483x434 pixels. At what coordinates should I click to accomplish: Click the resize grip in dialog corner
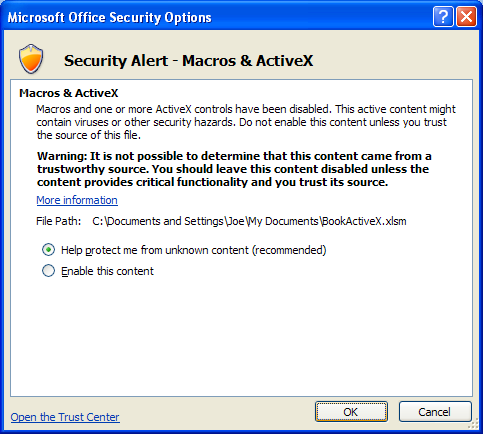click(x=473, y=424)
